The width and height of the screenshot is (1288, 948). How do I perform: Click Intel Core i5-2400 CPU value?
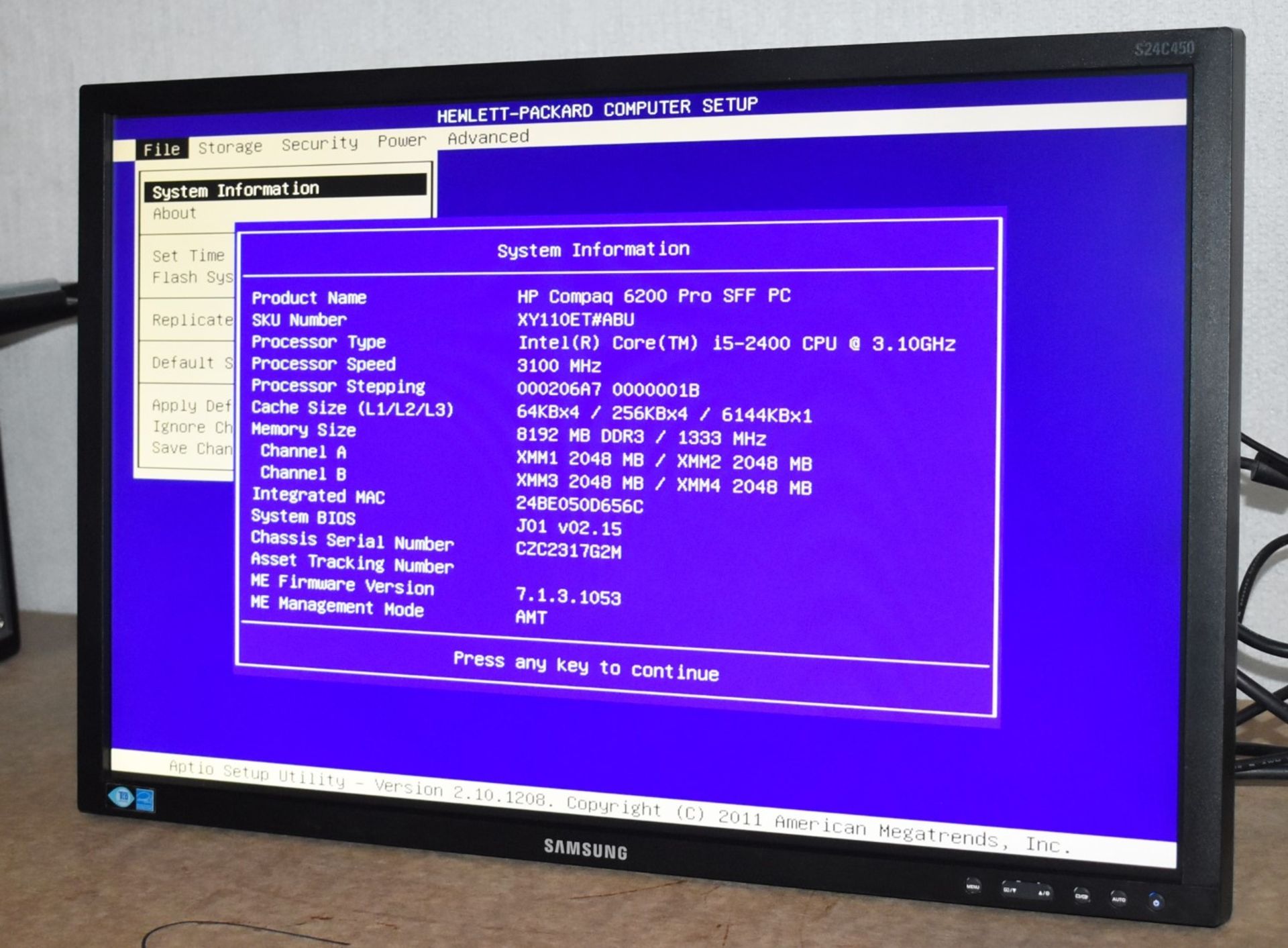click(x=737, y=344)
